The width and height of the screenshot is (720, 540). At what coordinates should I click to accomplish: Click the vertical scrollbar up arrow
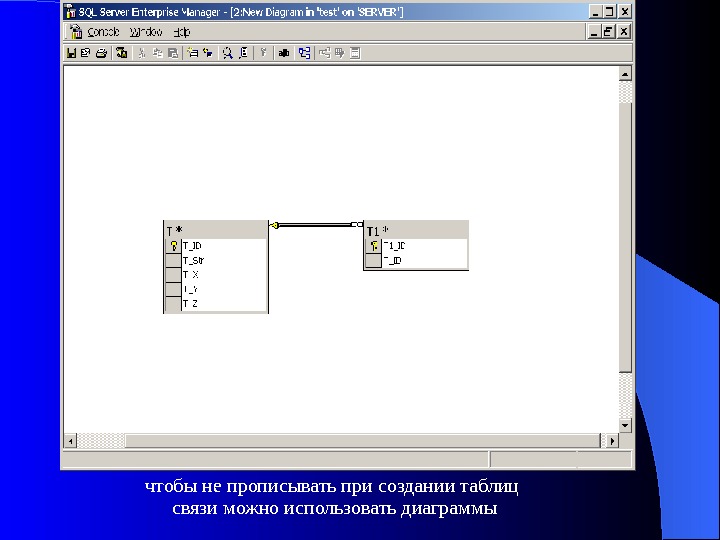coord(625,74)
